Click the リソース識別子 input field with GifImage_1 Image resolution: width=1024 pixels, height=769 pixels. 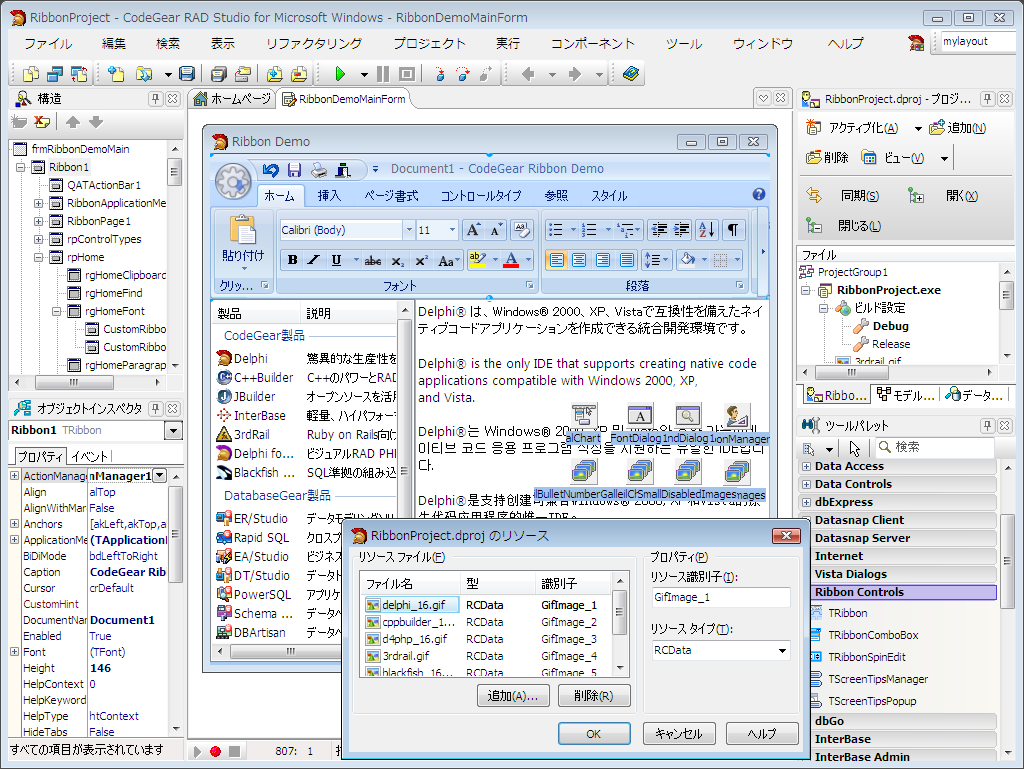coord(721,597)
